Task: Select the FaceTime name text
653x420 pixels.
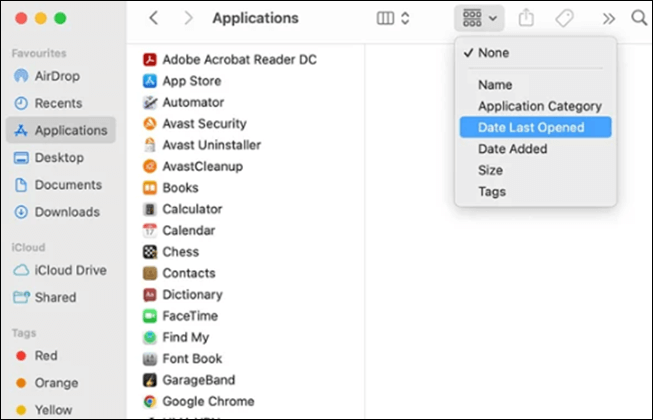Action: [x=190, y=316]
